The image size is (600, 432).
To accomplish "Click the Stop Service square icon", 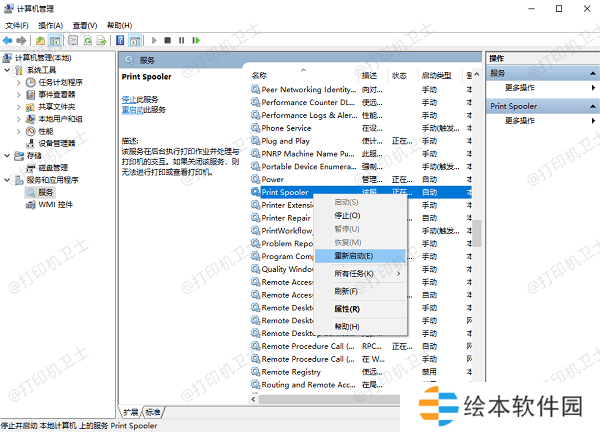I will pos(167,41).
